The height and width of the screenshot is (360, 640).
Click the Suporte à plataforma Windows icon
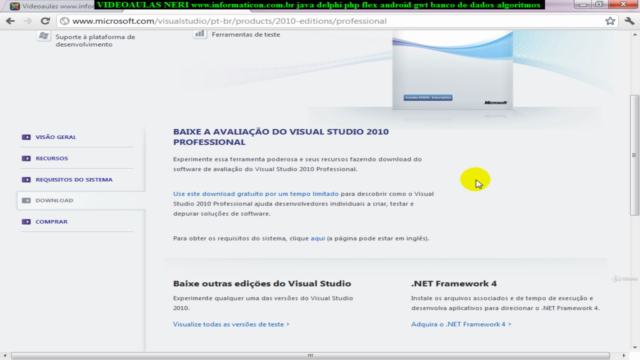point(44,36)
